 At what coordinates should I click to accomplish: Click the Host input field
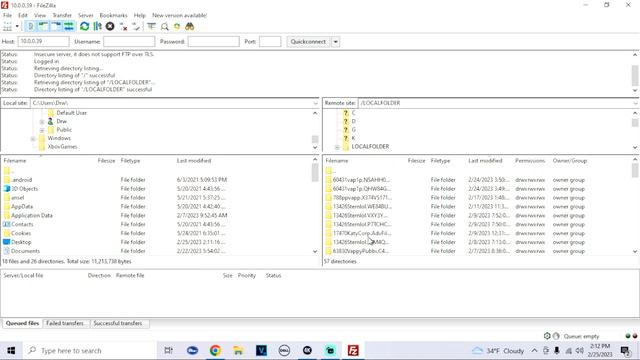(43, 42)
